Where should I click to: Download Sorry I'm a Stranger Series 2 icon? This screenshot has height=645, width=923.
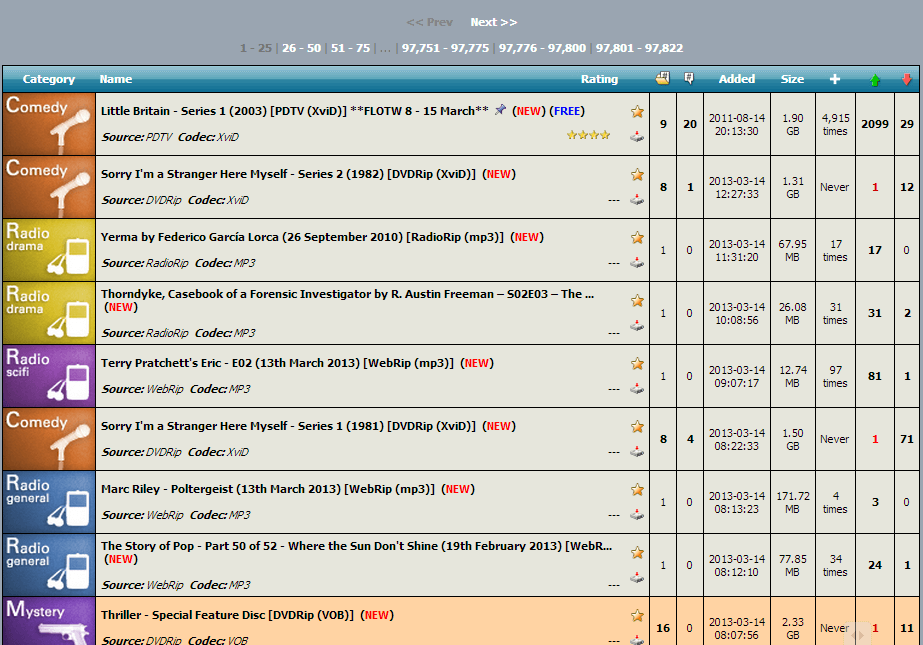[637, 200]
